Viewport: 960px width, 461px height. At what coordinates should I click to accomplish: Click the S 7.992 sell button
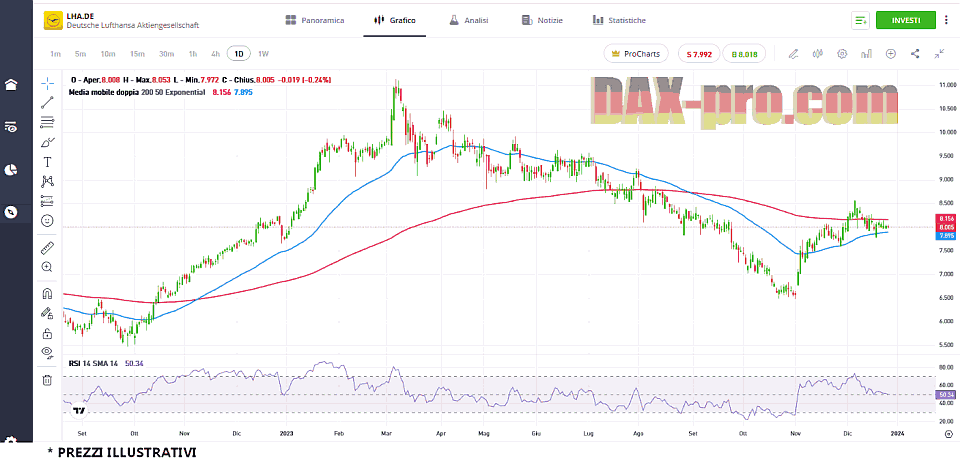coord(699,54)
